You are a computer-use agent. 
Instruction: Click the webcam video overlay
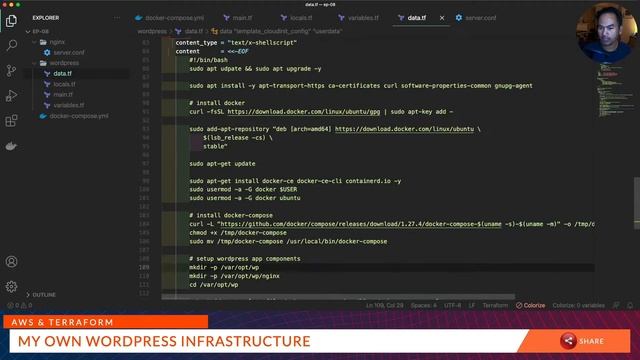coord(607,33)
